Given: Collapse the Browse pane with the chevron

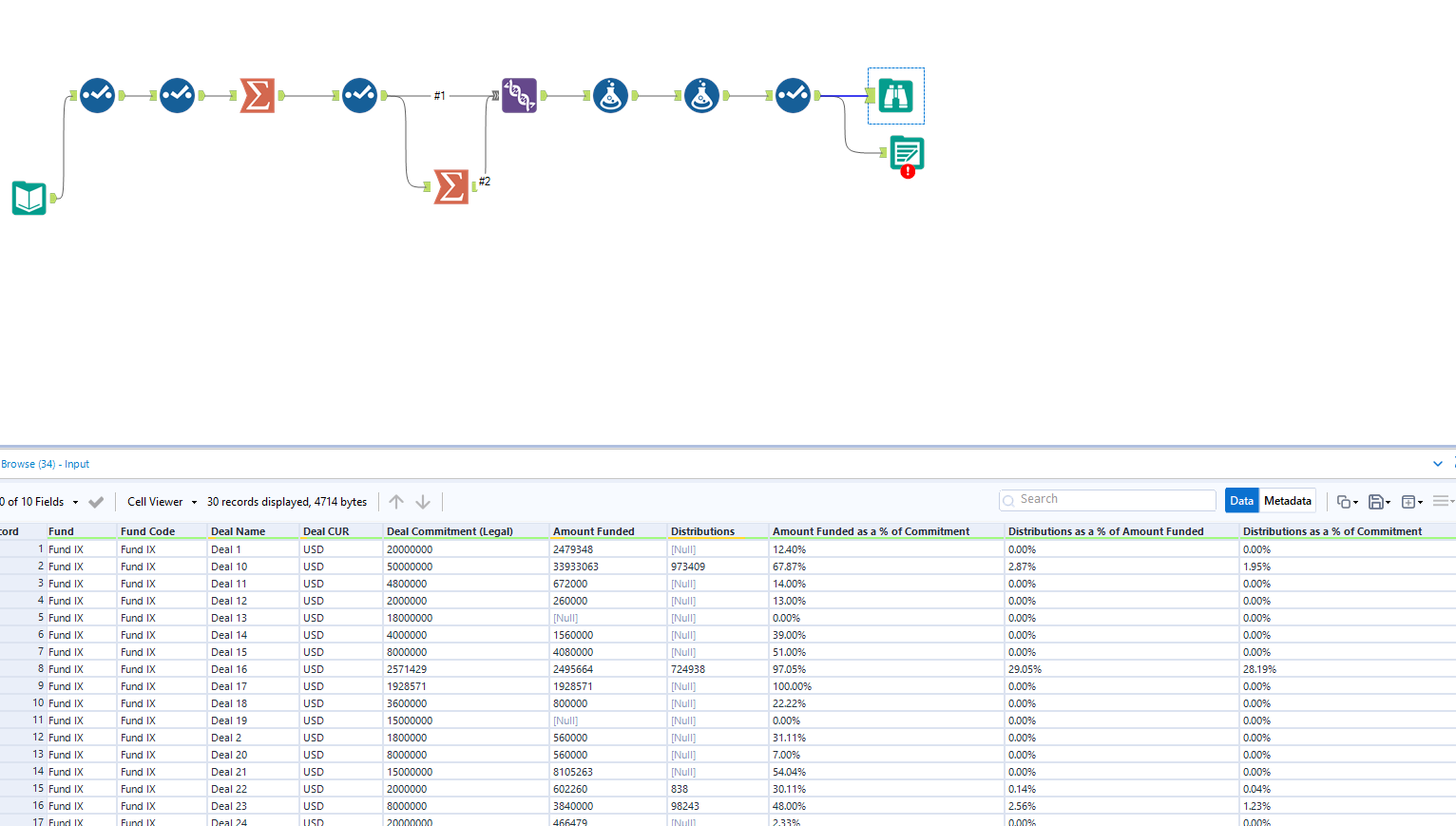Looking at the screenshot, I should coord(1437,464).
